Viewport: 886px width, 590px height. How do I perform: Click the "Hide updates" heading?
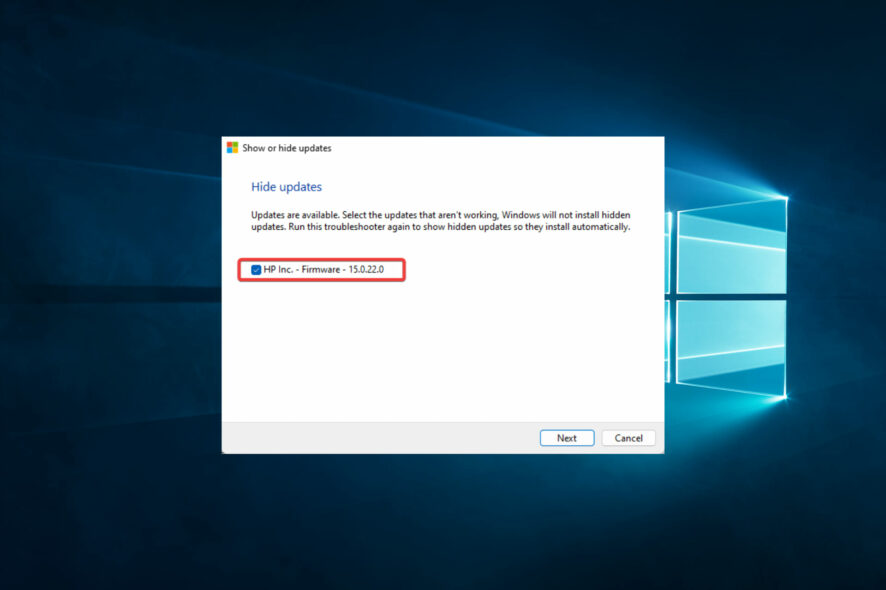click(x=286, y=187)
